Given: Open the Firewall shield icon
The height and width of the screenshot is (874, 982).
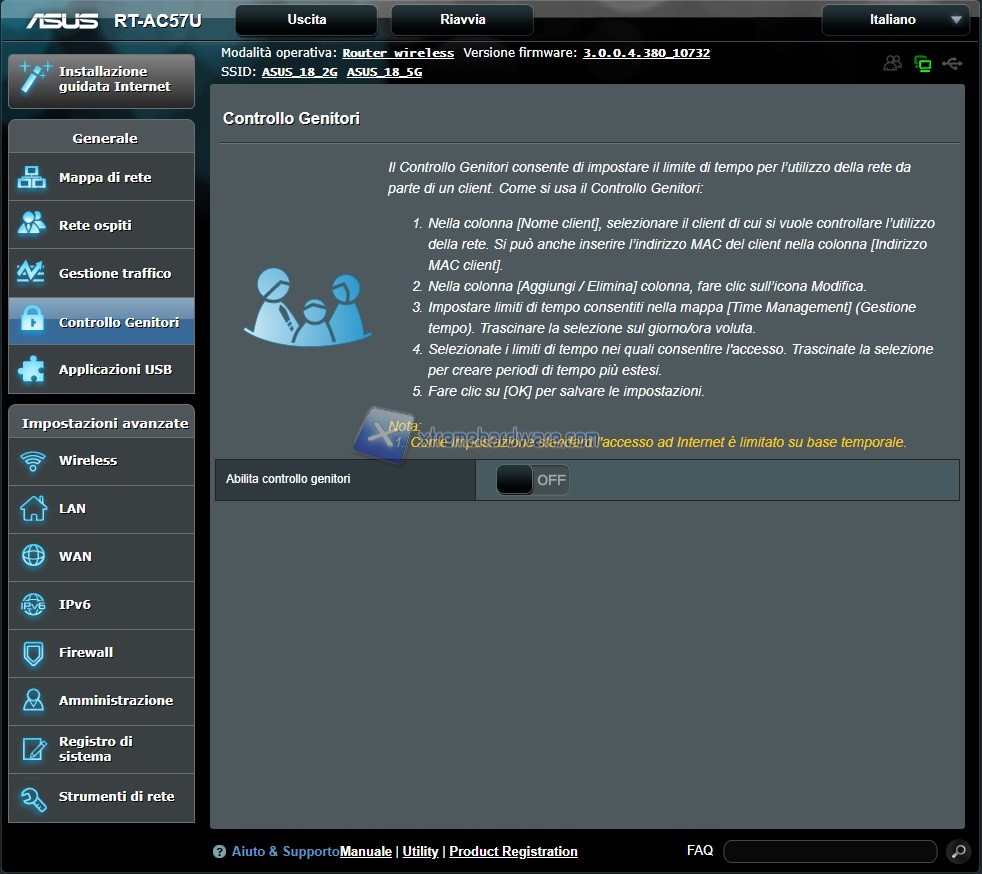Looking at the screenshot, I should [33, 653].
